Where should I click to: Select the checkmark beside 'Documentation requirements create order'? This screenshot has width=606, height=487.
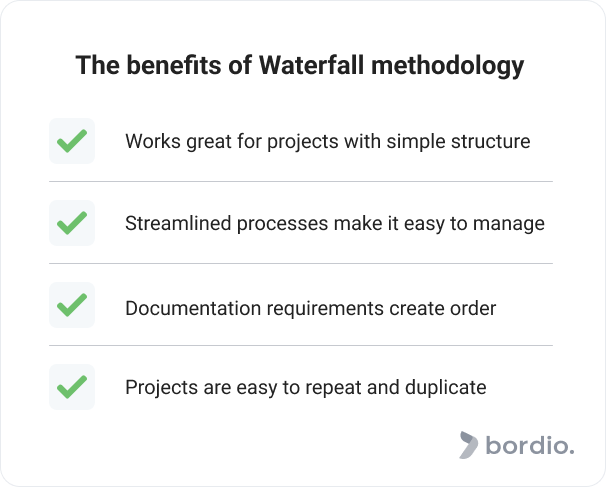[x=72, y=305]
